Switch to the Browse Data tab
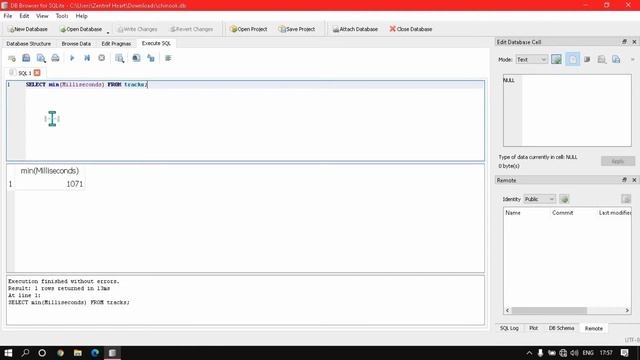 pyautogui.click(x=76, y=43)
